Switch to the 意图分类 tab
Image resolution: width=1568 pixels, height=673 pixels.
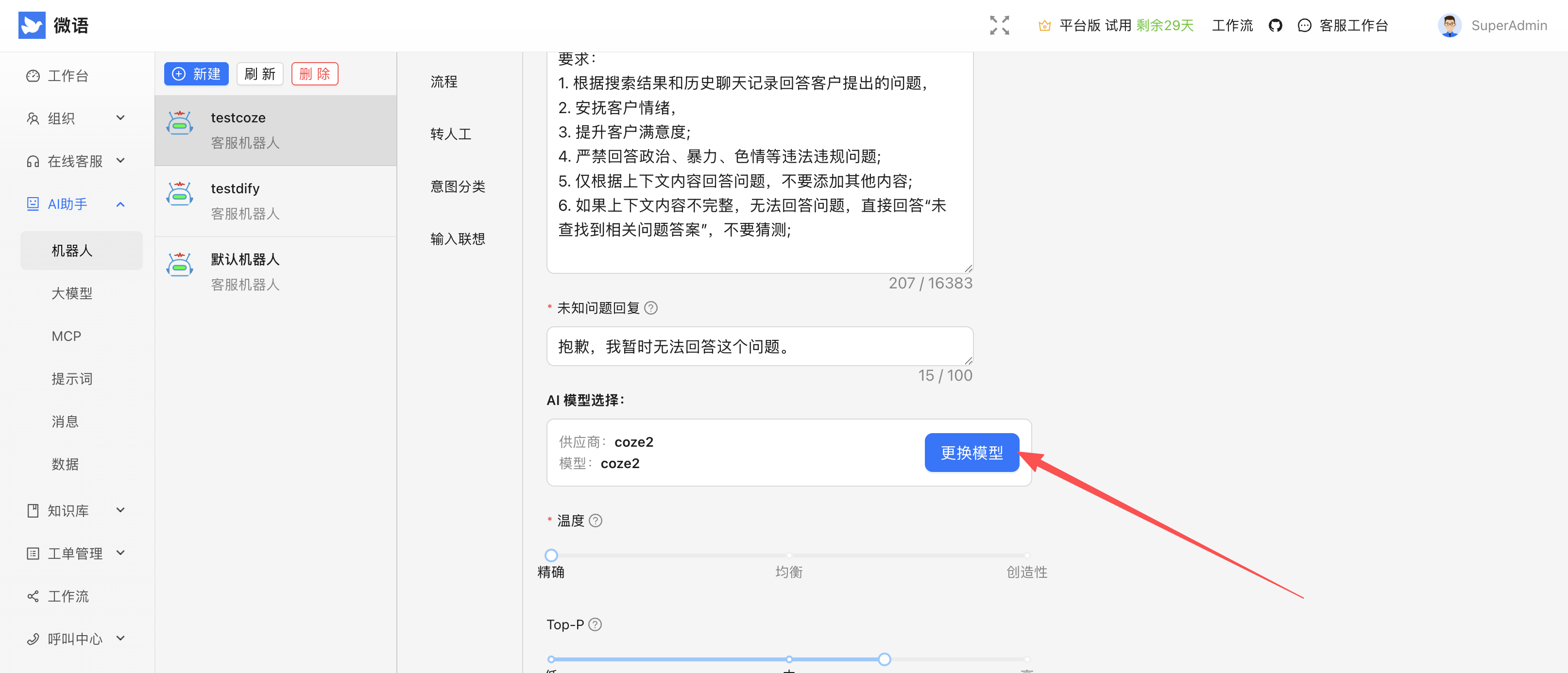(457, 186)
